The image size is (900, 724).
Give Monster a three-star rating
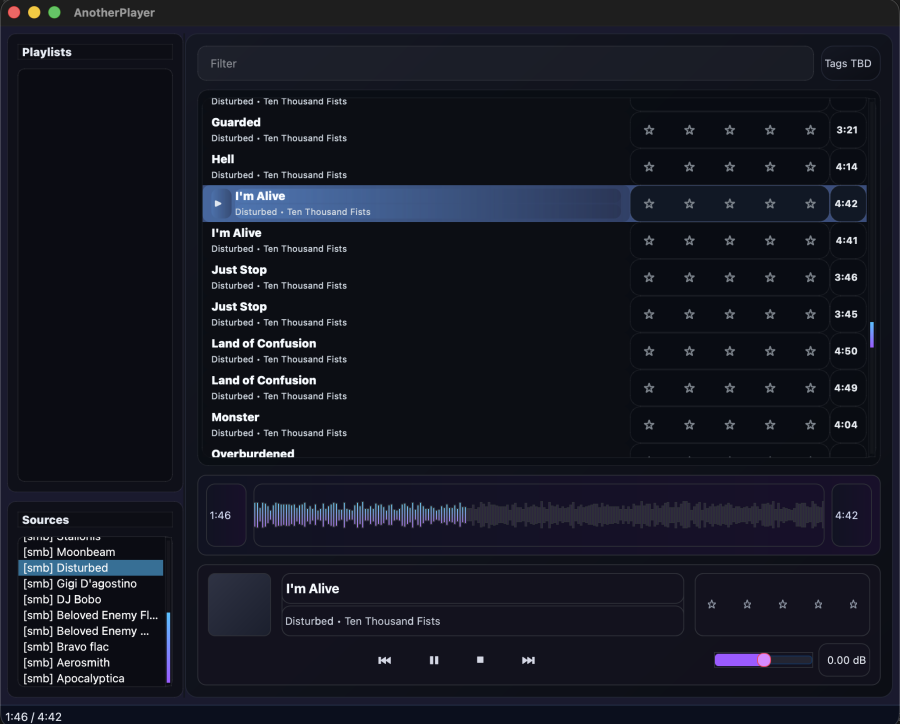[x=730, y=425]
